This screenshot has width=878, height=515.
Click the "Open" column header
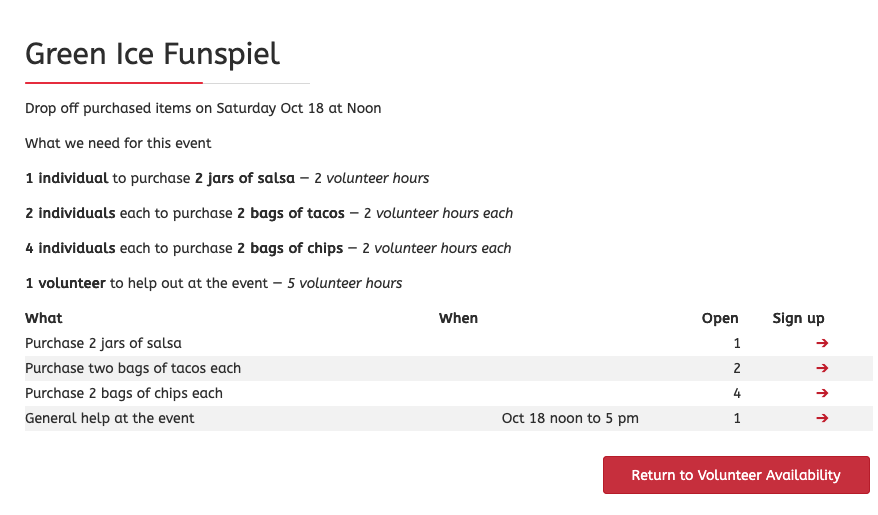[x=720, y=318]
